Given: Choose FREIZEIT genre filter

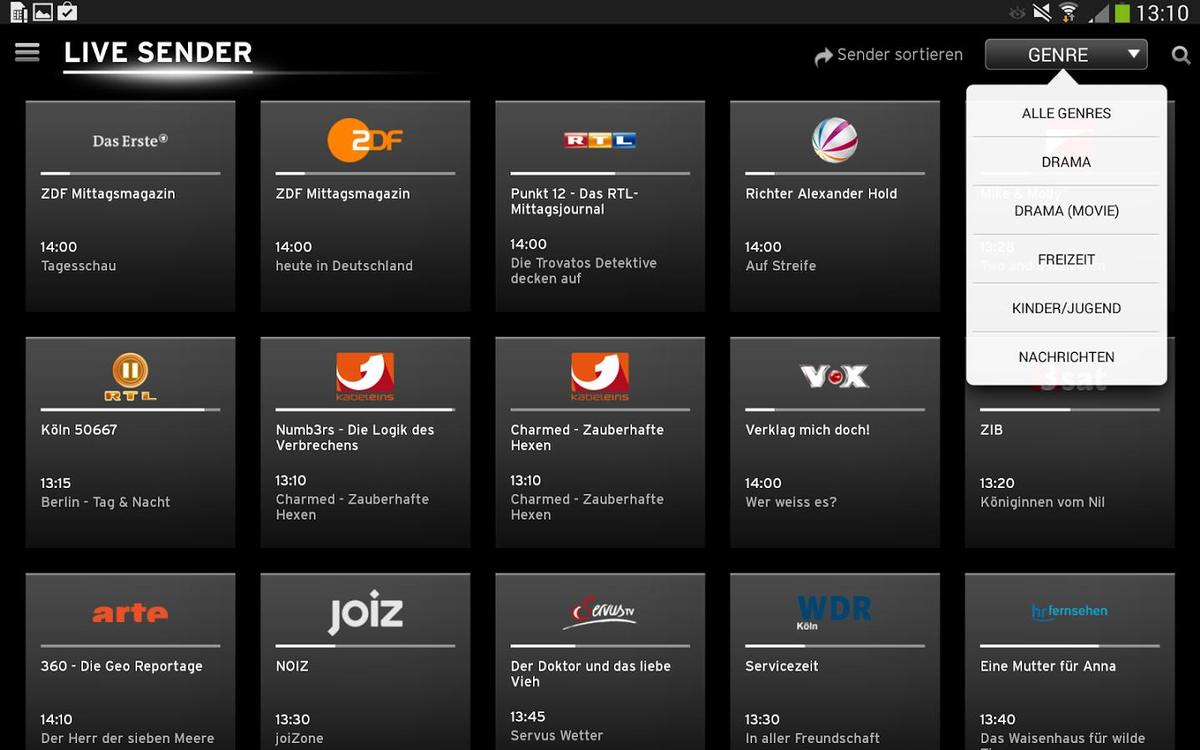Looking at the screenshot, I should [x=1066, y=259].
